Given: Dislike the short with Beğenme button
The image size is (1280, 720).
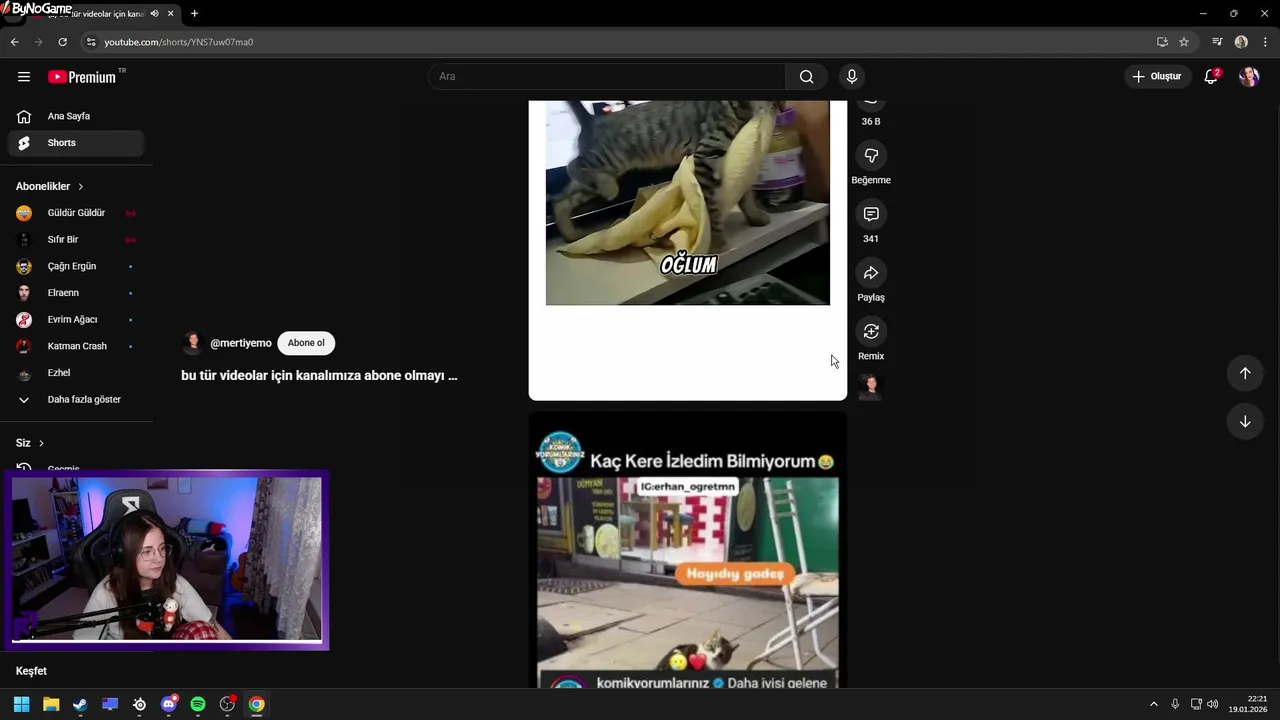Looking at the screenshot, I should pos(871,156).
